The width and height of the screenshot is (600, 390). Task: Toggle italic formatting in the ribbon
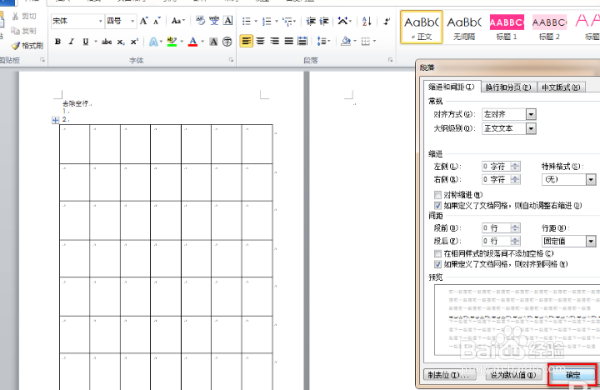(71, 41)
